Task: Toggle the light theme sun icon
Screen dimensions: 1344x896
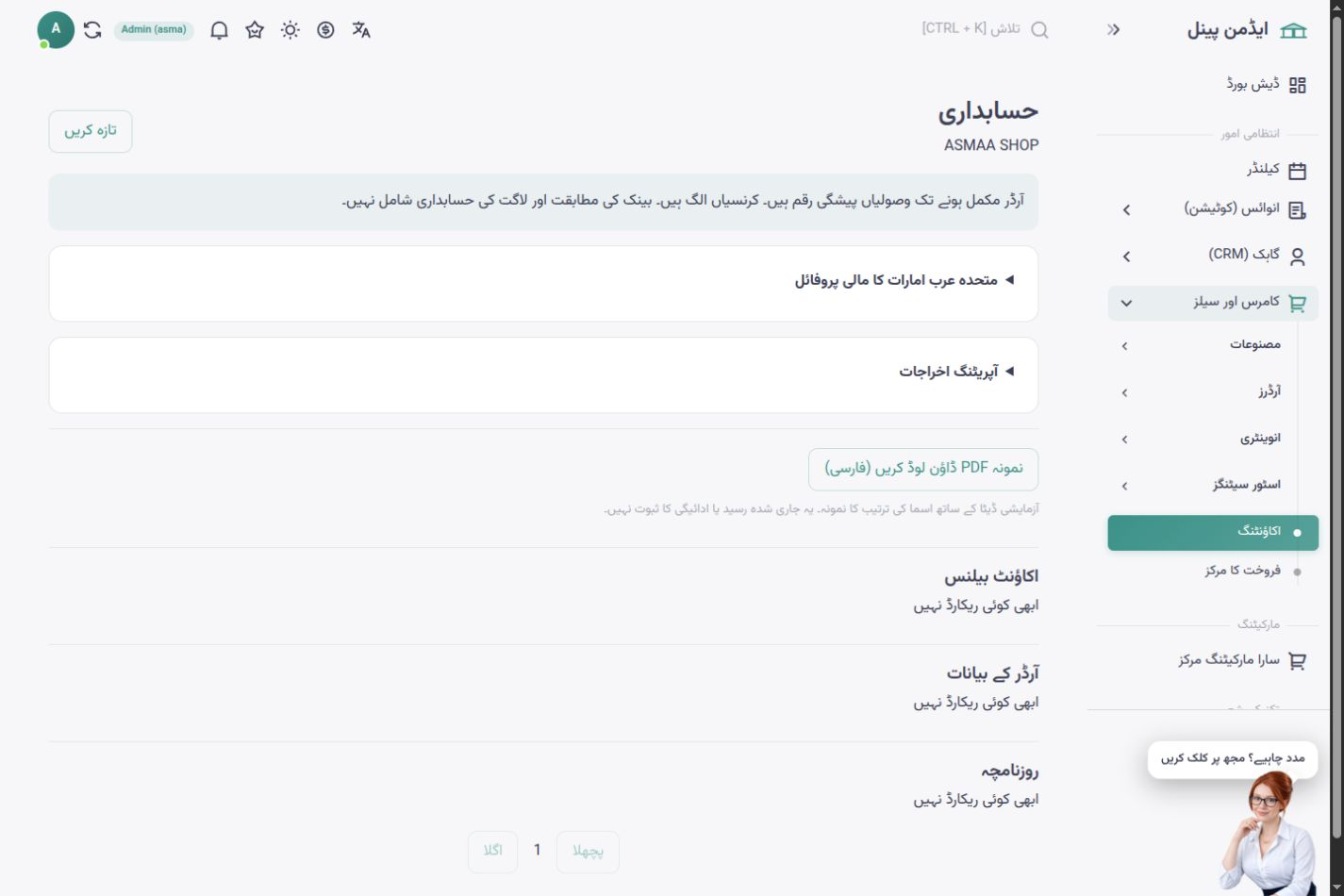Action: [290, 30]
